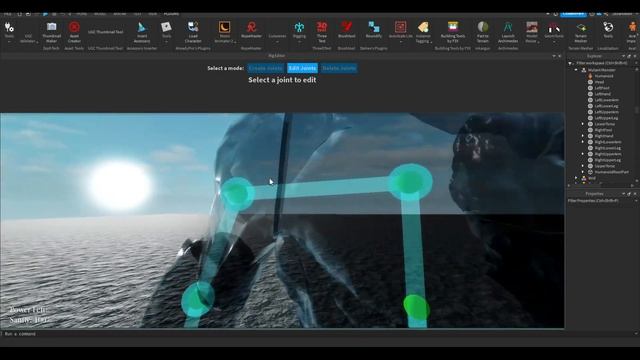Open the Terrain Mesher plugin

(580, 32)
